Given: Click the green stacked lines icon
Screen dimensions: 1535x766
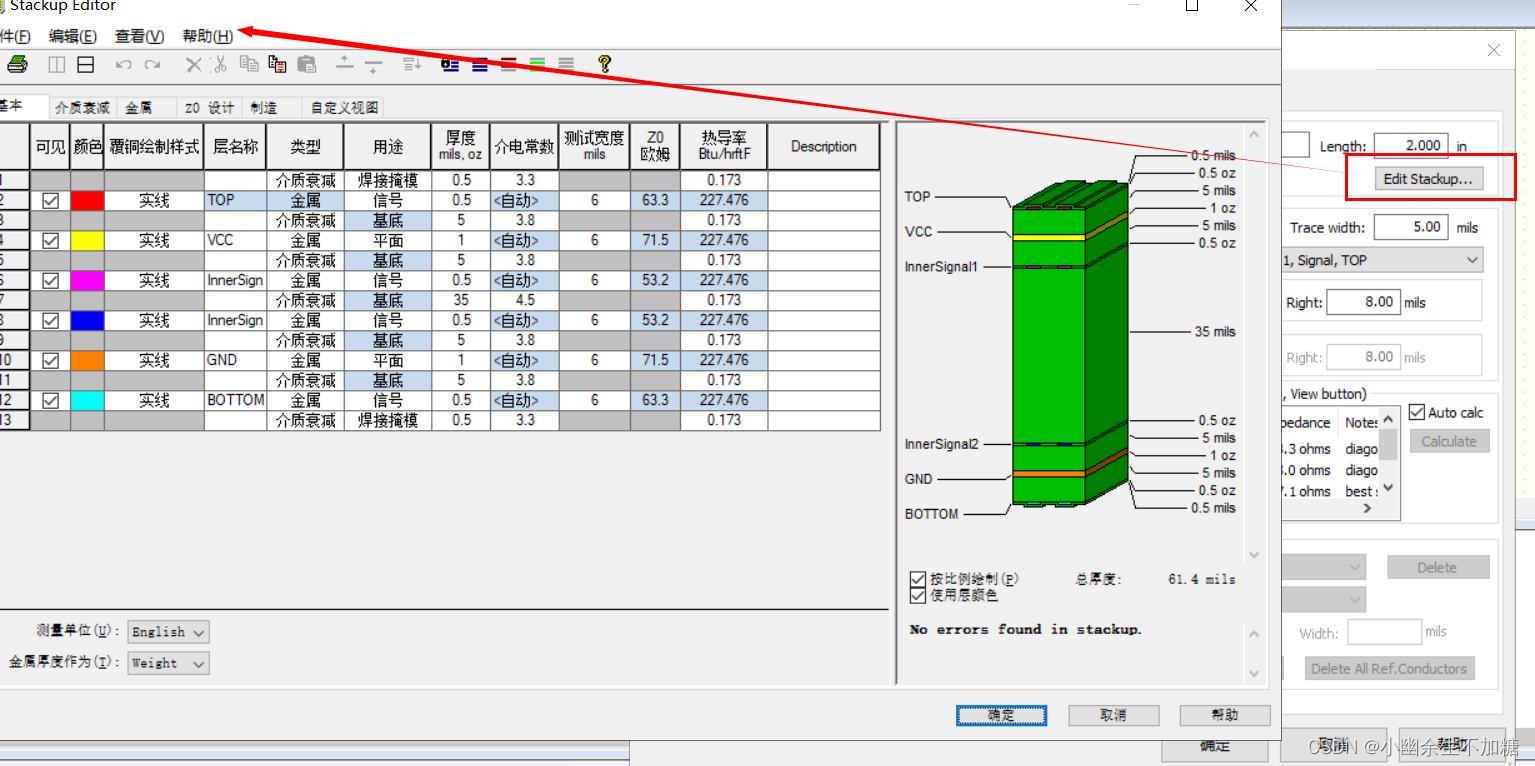Looking at the screenshot, I should [538, 65].
